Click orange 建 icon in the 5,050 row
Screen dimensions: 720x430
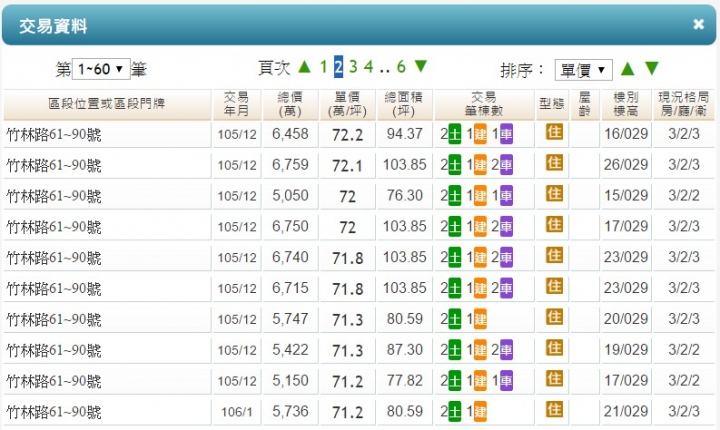[x=480, y=196]
